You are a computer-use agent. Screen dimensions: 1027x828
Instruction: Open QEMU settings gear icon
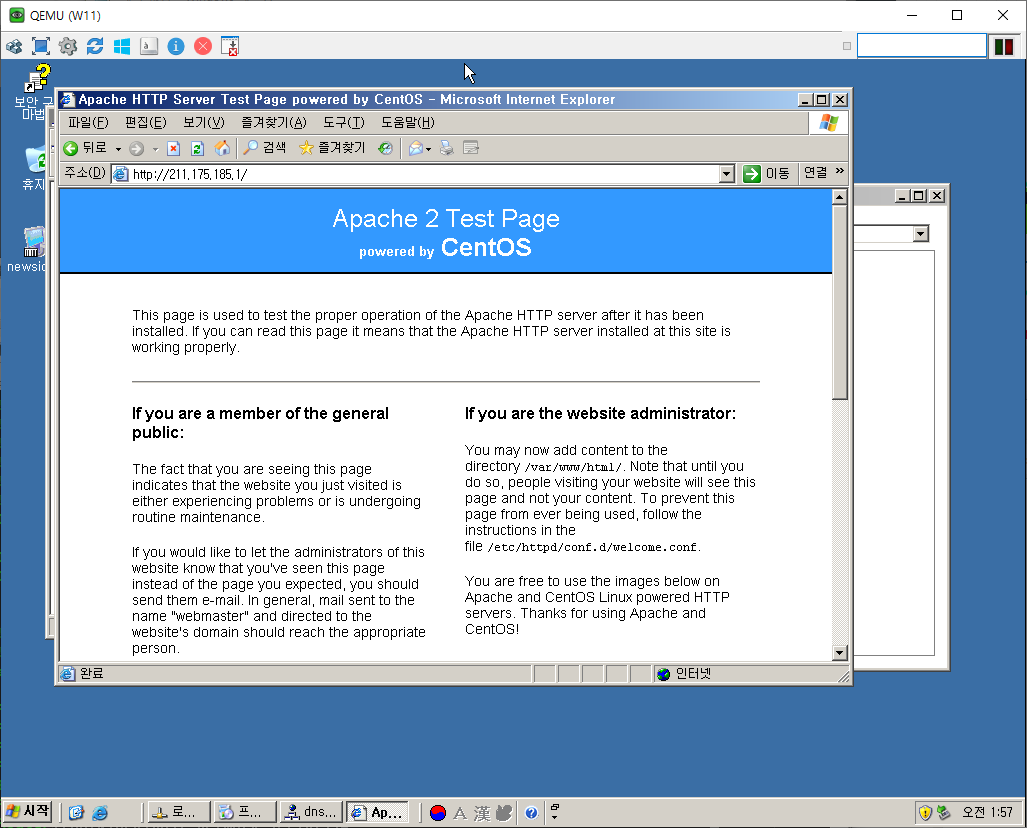tap(68, 46)
